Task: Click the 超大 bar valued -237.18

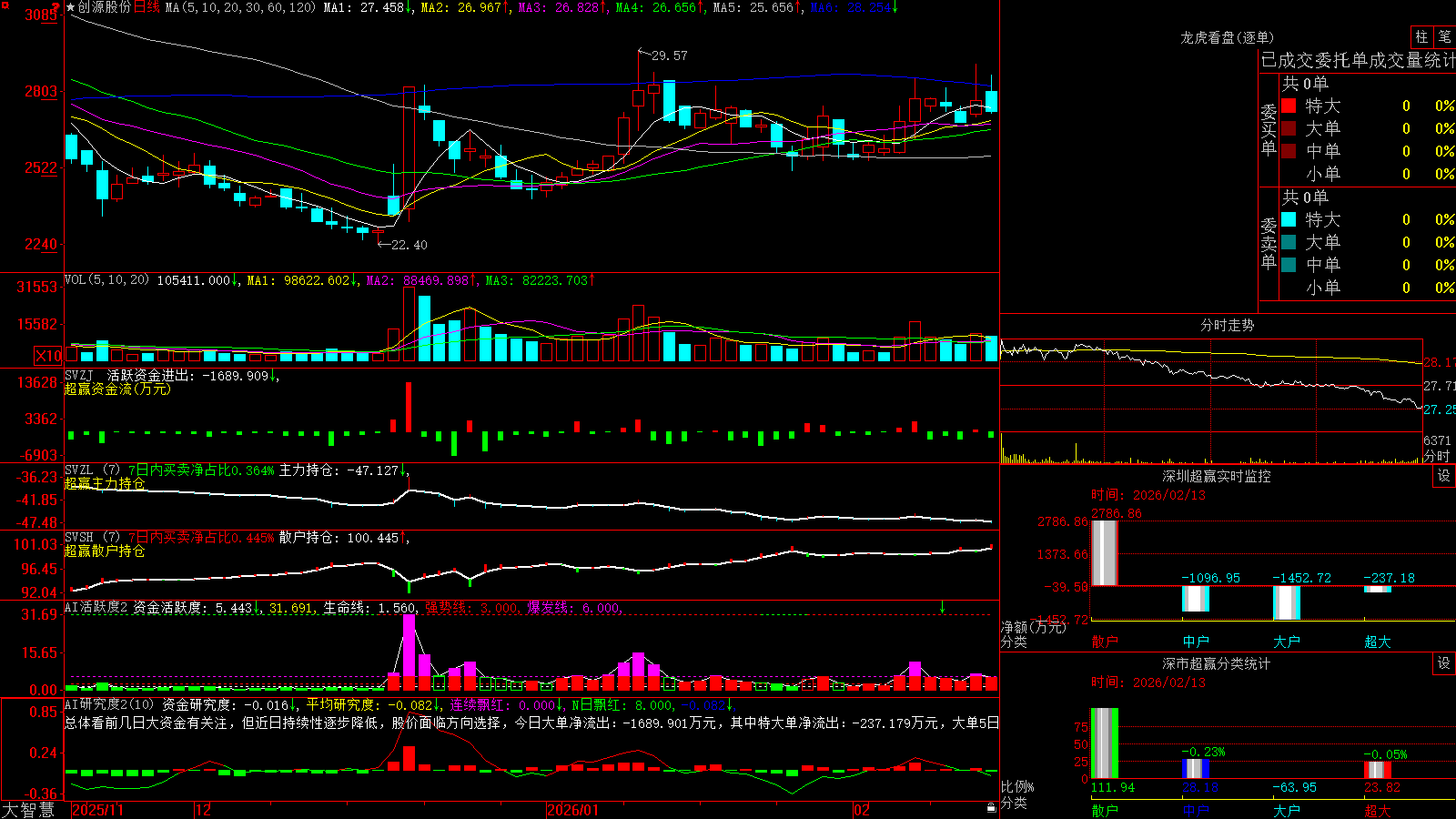Action: (x=1378, y=589)
